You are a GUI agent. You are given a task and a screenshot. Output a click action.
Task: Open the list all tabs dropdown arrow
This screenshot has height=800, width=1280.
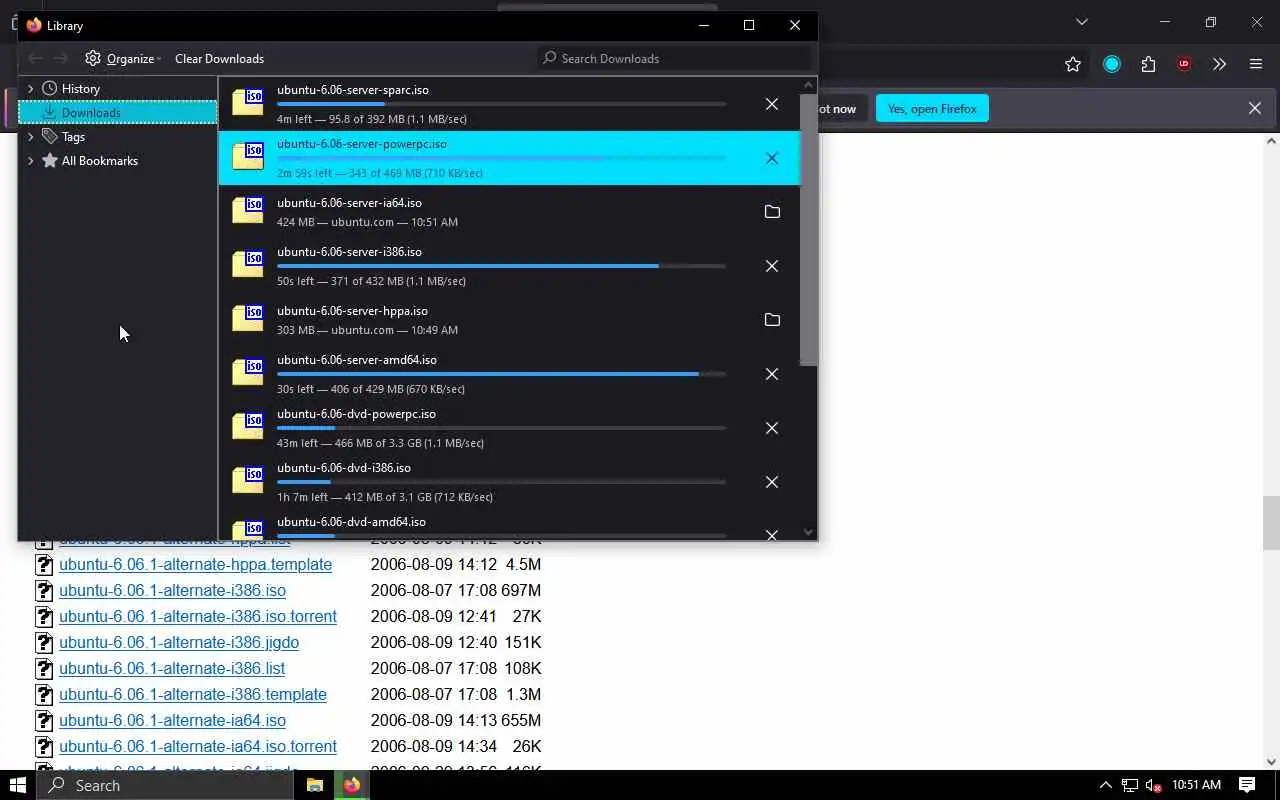1081,22
